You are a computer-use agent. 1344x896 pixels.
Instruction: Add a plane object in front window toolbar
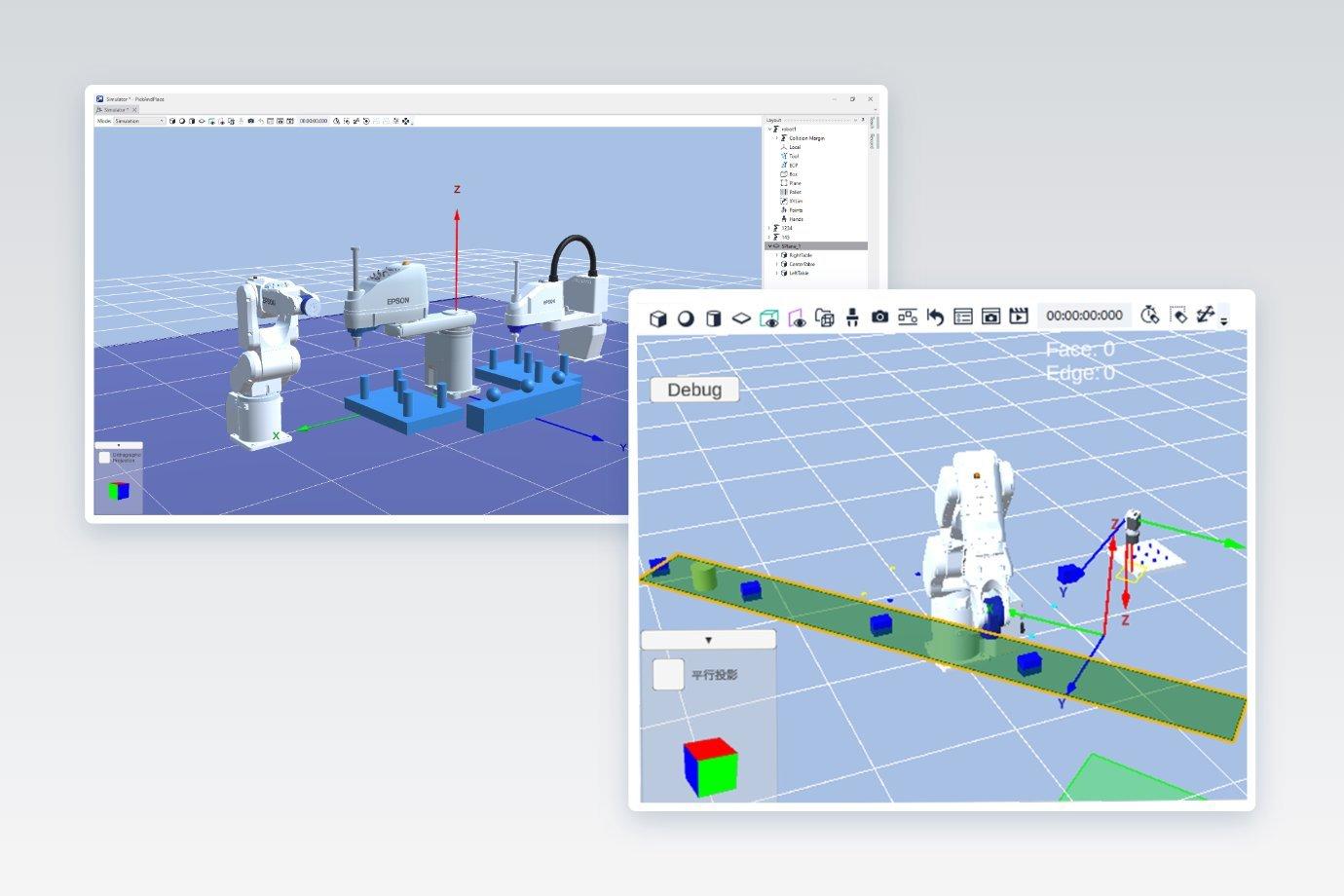click(741, 317)
